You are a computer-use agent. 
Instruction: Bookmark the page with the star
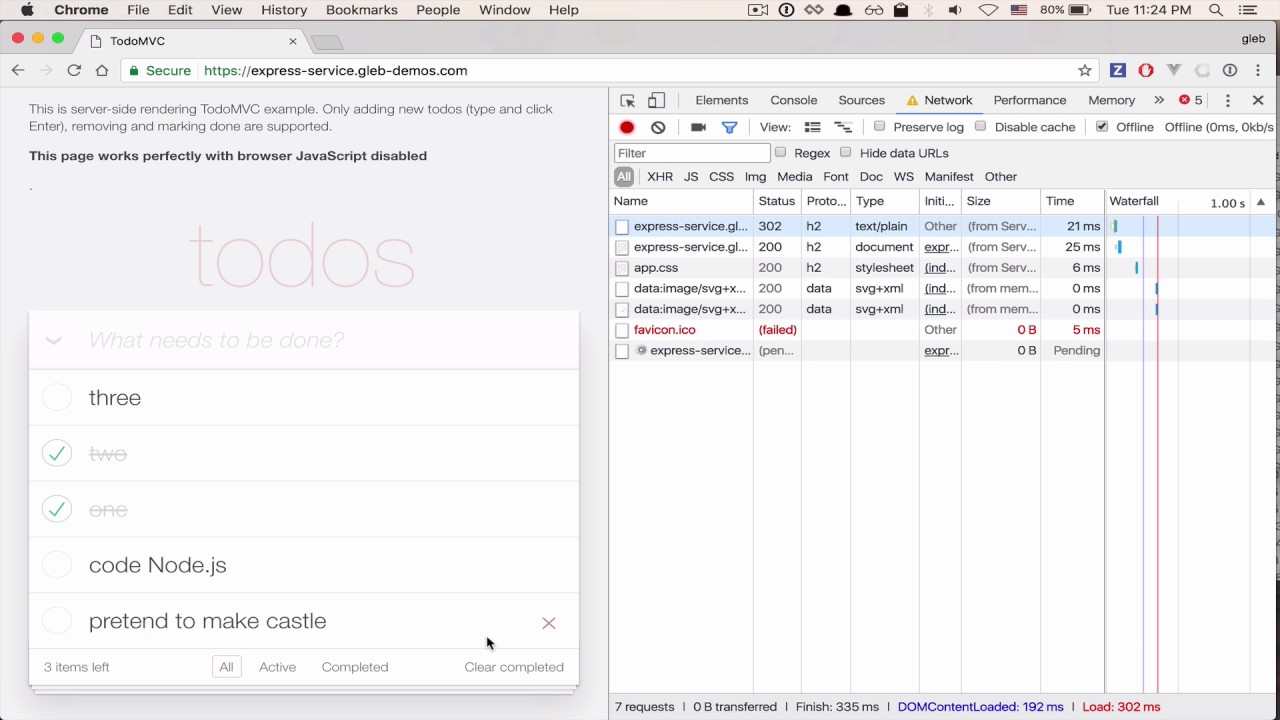(x=1085, y=70)
